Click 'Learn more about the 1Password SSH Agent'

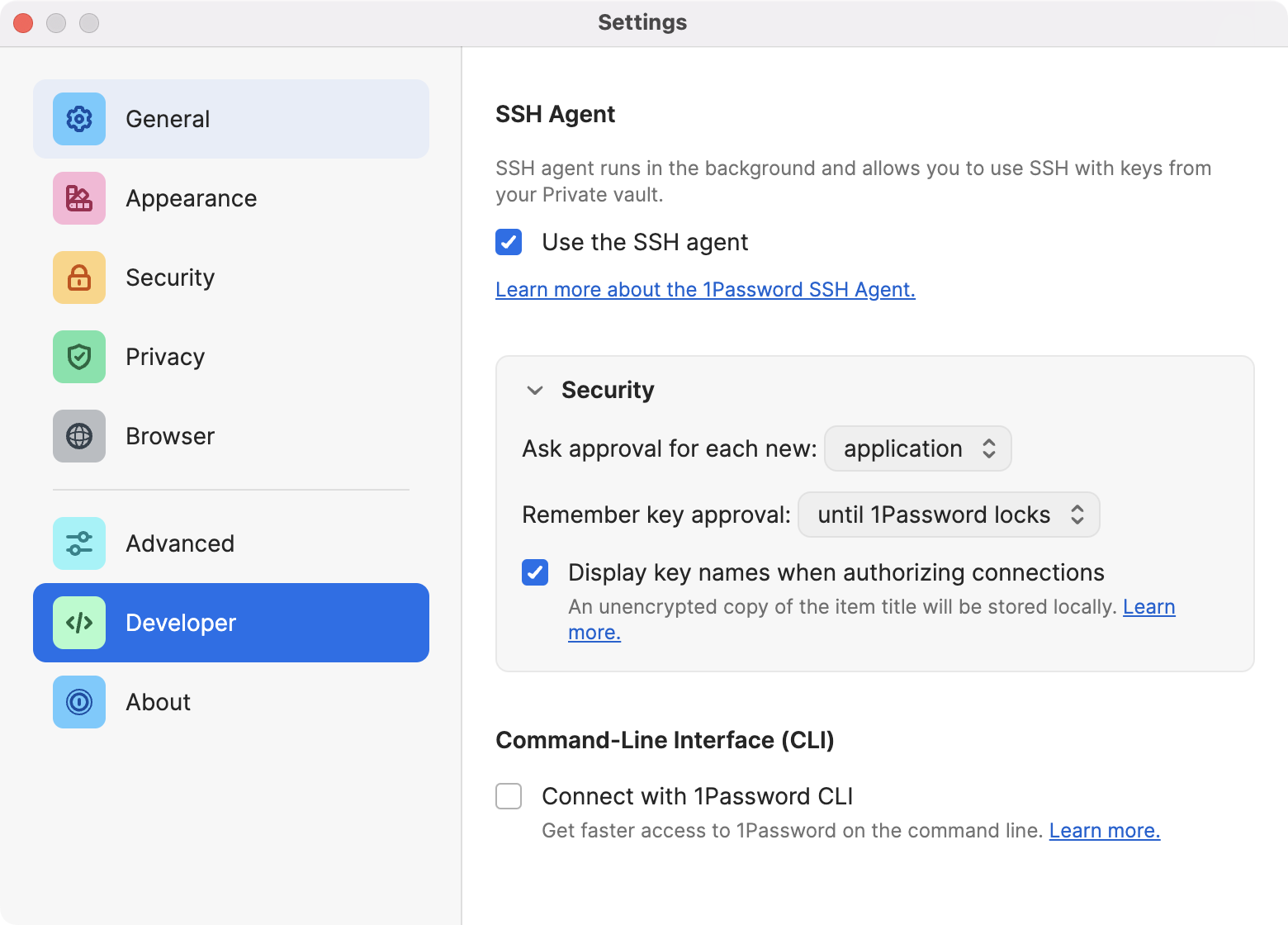(x=705, y=289)
